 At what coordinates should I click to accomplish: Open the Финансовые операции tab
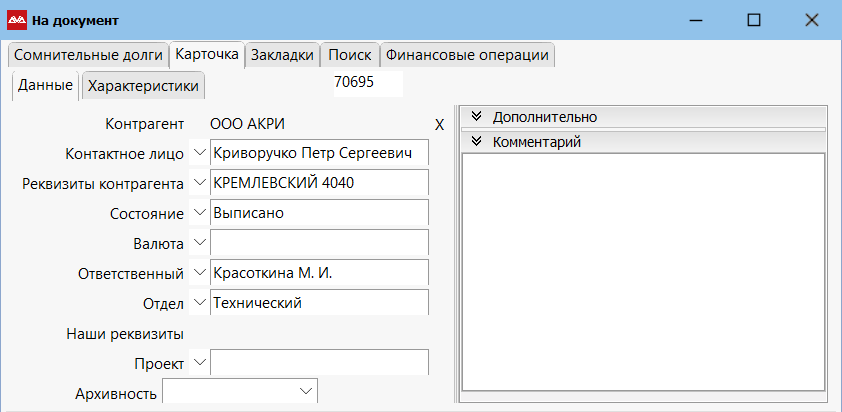(x=467, y=56)
